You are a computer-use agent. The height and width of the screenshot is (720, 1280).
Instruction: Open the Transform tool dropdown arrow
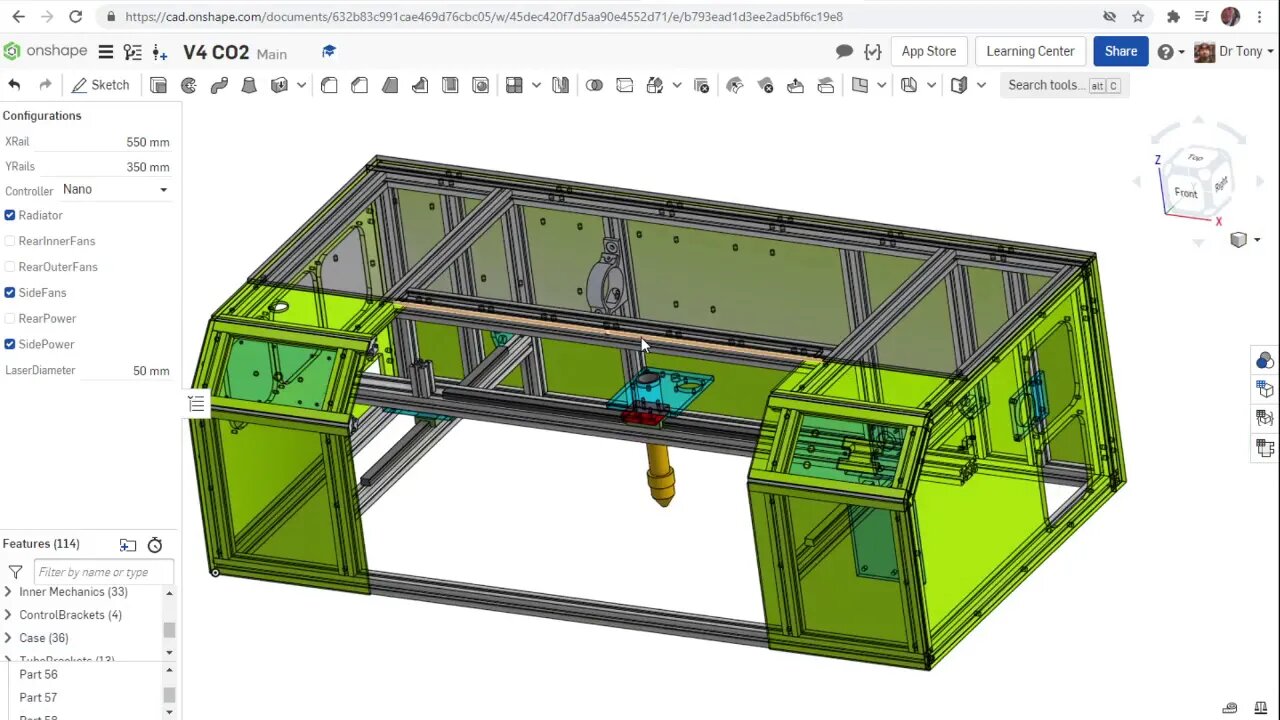(x=677, y=85)
